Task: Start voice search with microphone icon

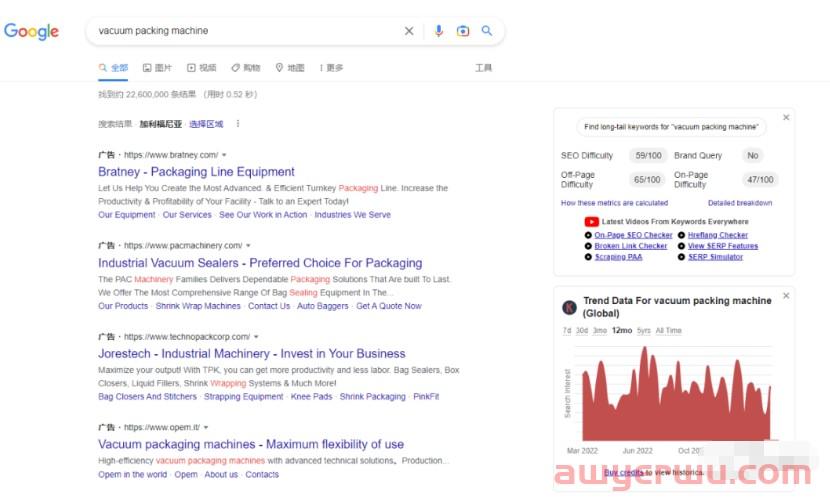Action: pos(438,31)
